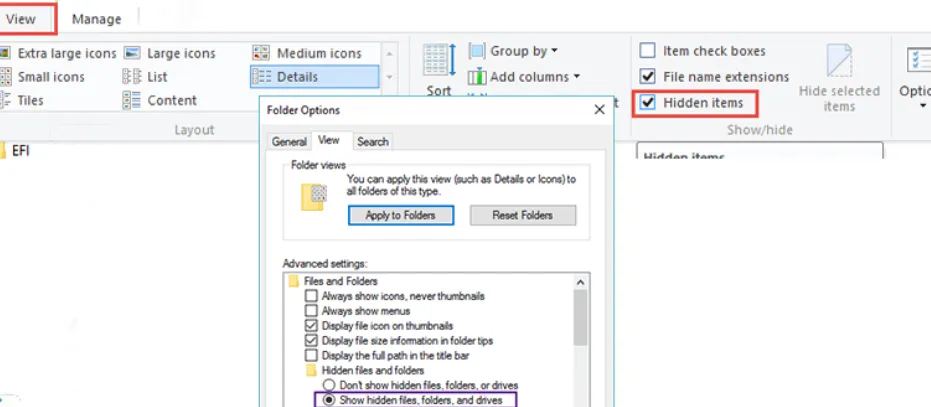Enable Item check boxes

tap(648, 51)
